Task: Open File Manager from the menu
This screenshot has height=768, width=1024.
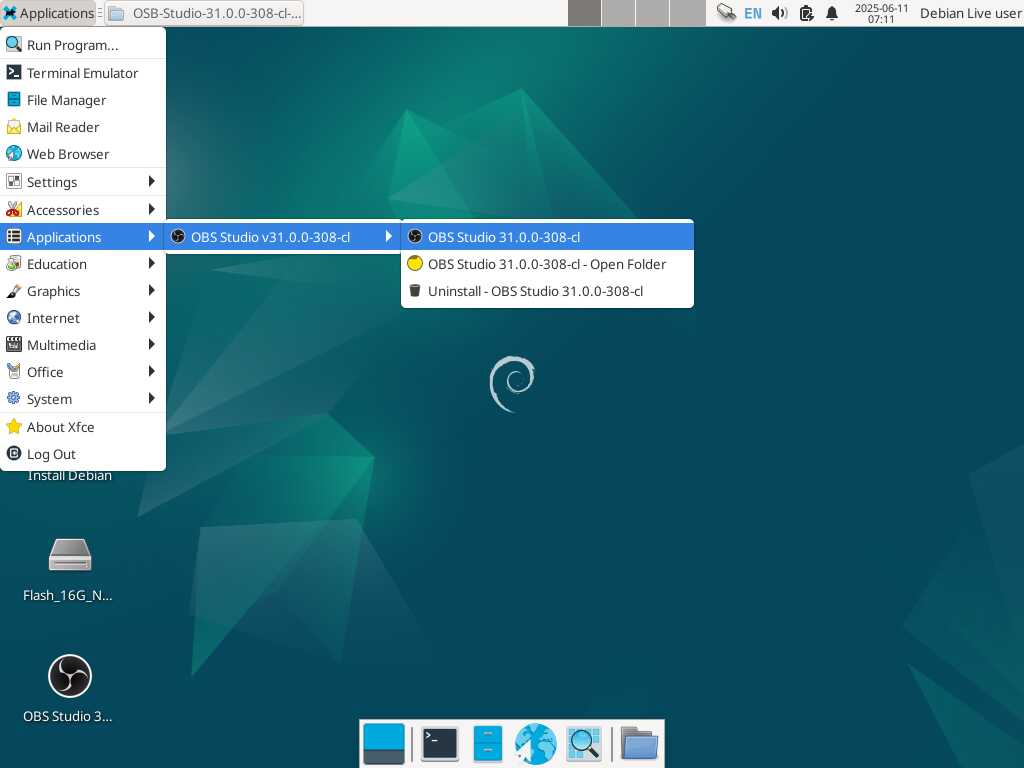Action: pyautogui.click(x=83, y=100)
